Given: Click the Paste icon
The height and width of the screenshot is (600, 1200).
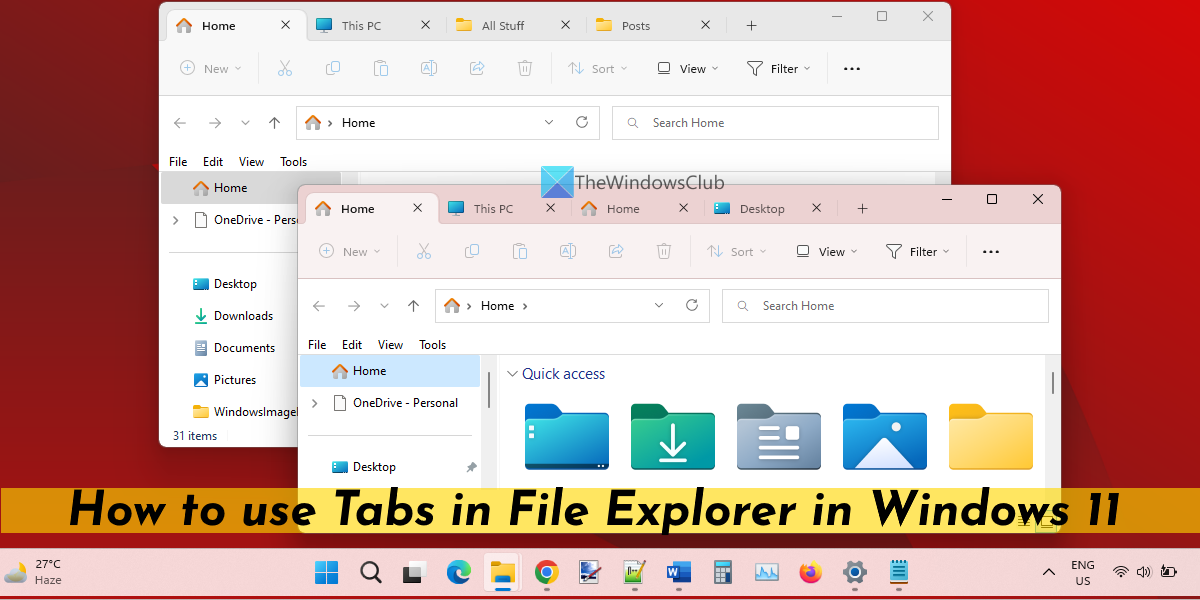Looking at the screenshot, I should [520, 251].
